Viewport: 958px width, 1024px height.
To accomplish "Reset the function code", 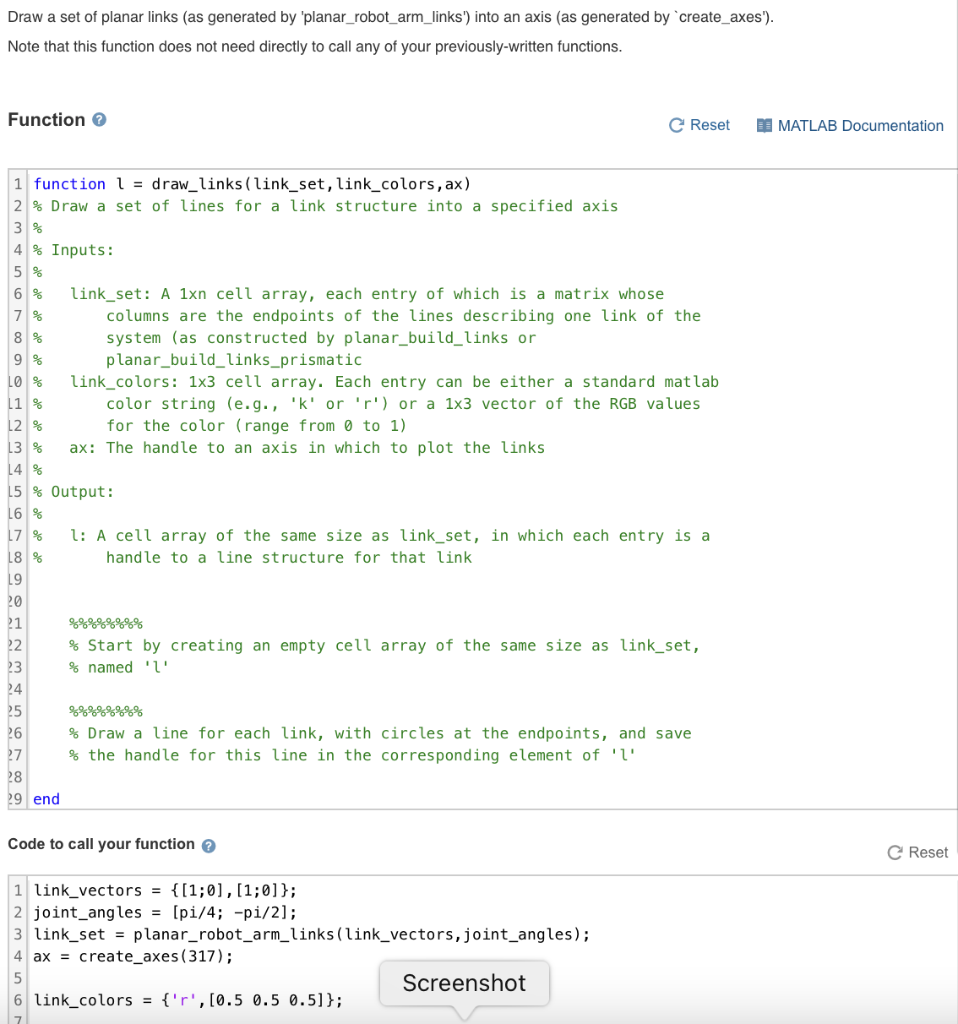I will (x=699, y=125).
